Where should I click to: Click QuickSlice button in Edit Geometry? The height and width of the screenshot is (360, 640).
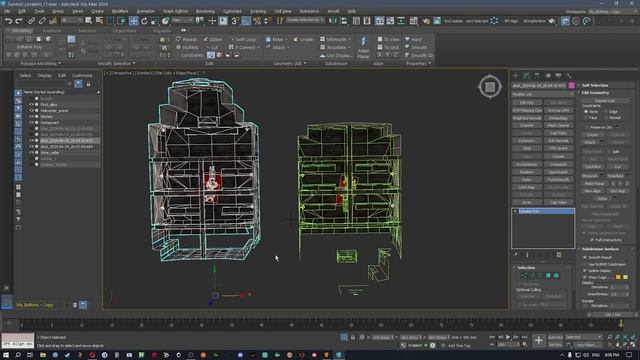pyautogui.click(x=593, y=167)
